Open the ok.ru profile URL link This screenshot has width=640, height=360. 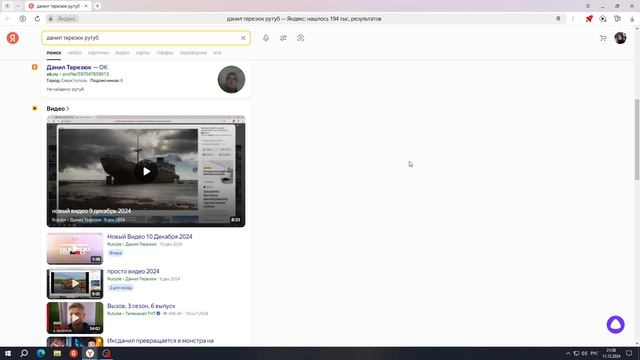(78, 74)
